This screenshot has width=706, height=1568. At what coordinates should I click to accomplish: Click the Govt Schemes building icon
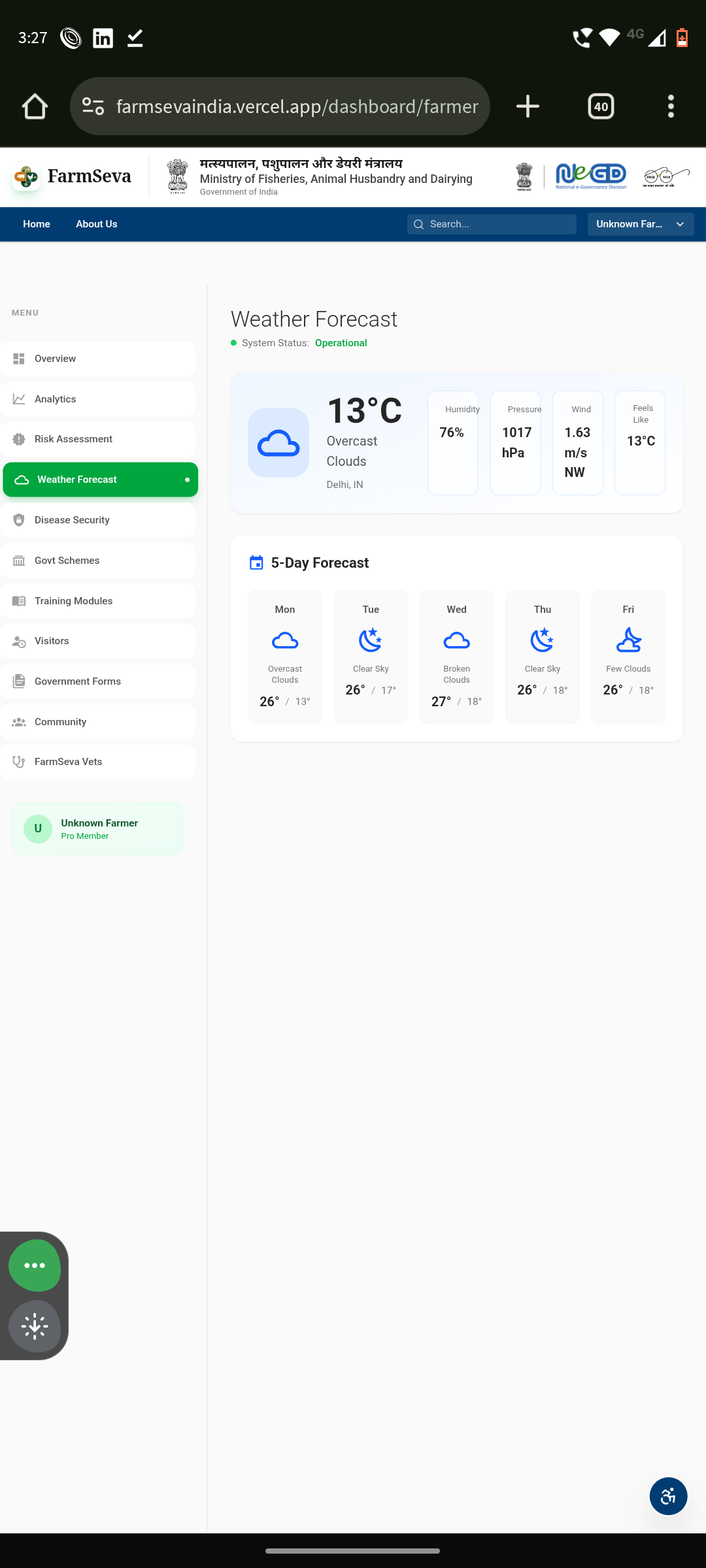click(19, 561)
